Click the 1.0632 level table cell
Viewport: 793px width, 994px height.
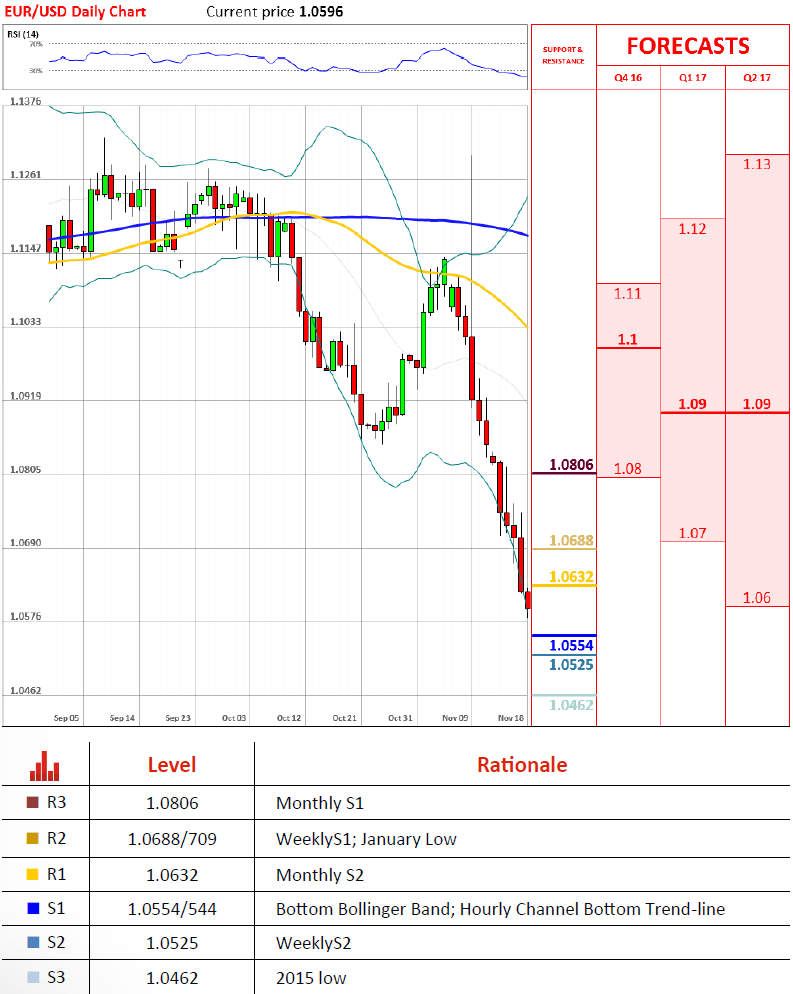click(172, 875)
